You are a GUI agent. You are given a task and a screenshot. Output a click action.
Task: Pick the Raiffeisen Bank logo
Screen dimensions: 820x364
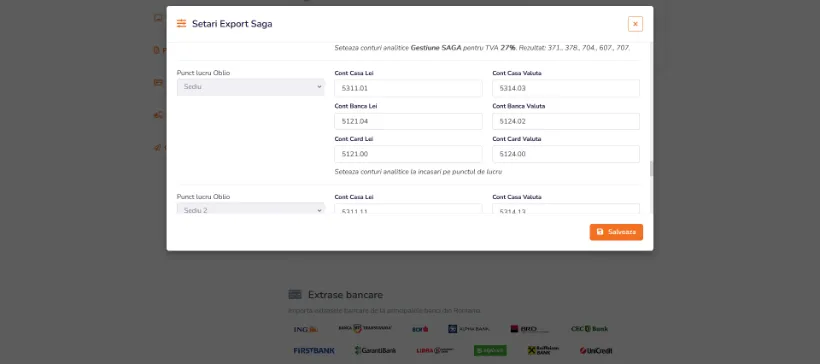pyautogui.click(x=544, y=350)
